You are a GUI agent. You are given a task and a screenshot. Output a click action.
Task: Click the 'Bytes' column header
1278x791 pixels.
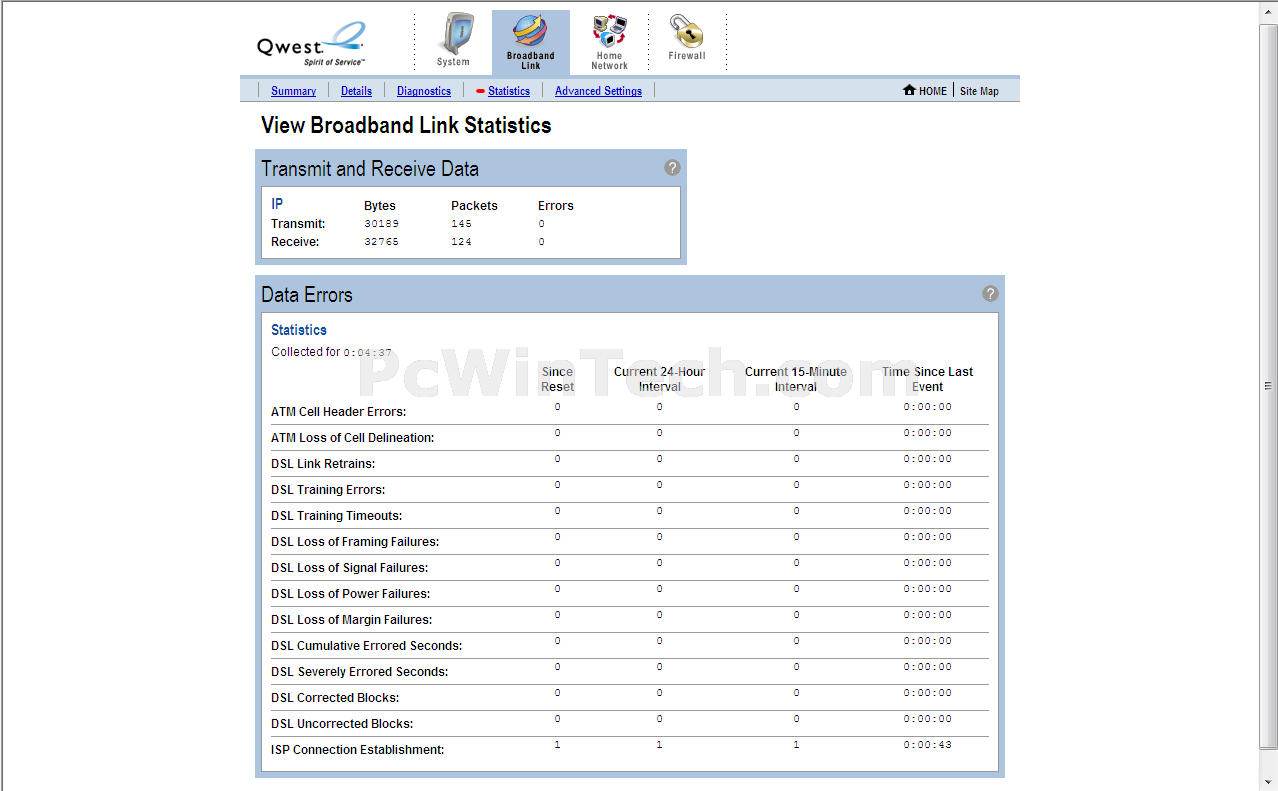pos(380,206)
